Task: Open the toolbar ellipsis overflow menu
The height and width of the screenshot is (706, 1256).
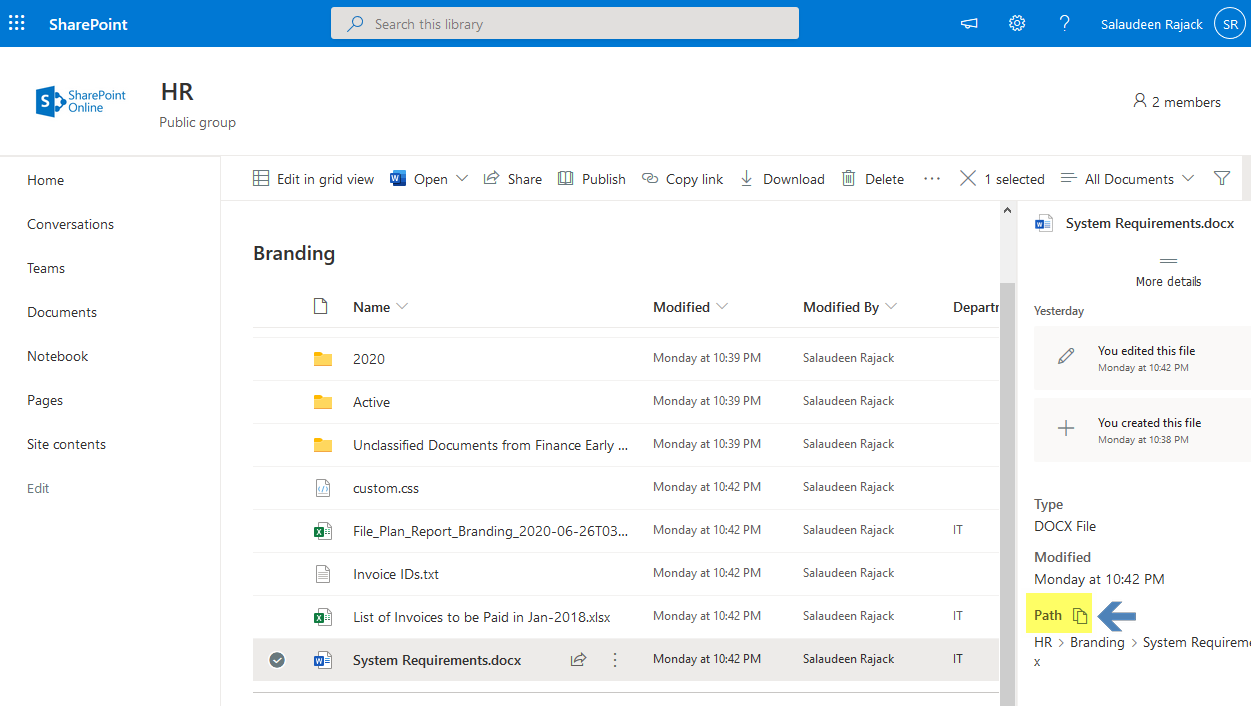Action: tap(932, 178)
